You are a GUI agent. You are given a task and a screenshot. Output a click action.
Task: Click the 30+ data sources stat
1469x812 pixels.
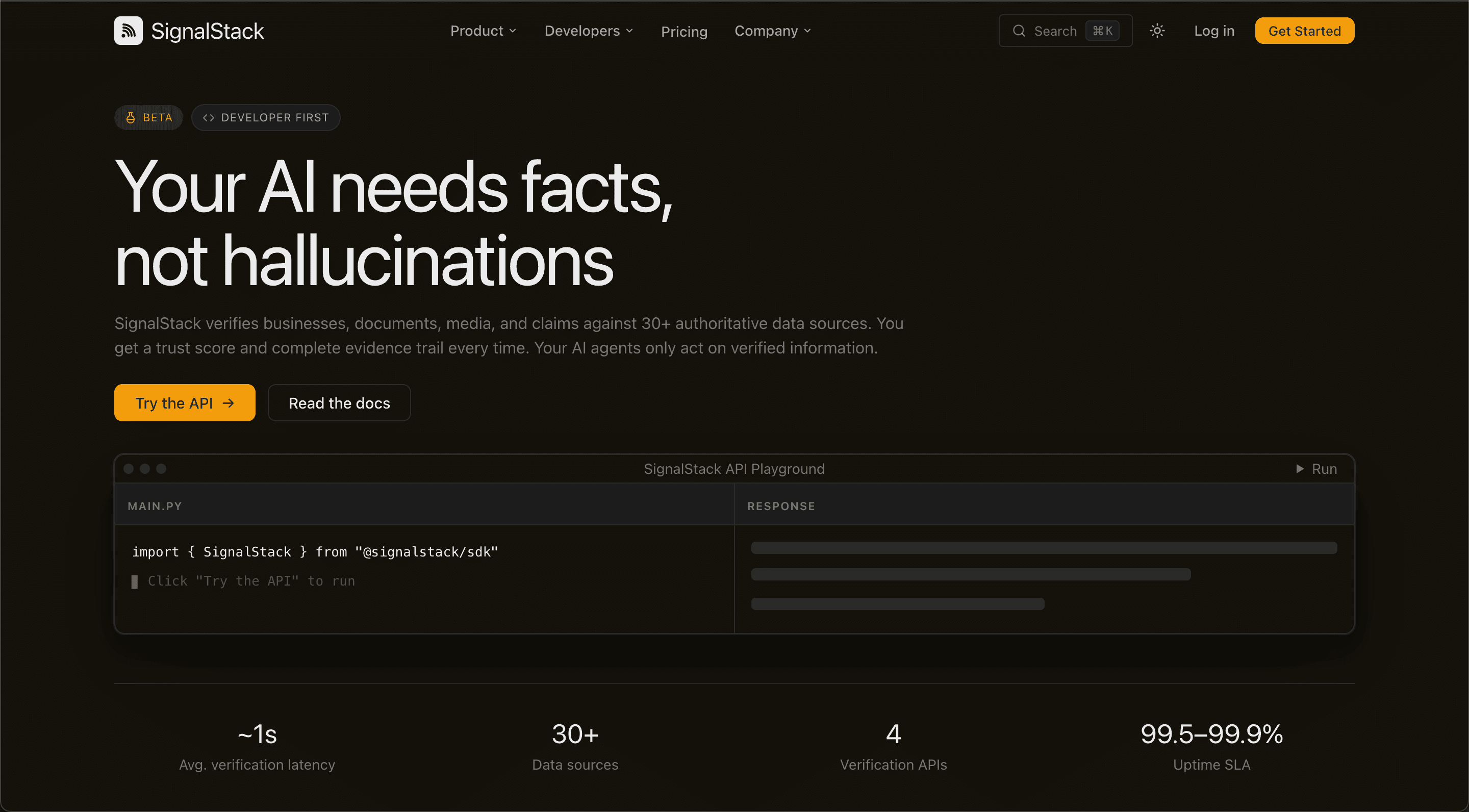point(575,734)
